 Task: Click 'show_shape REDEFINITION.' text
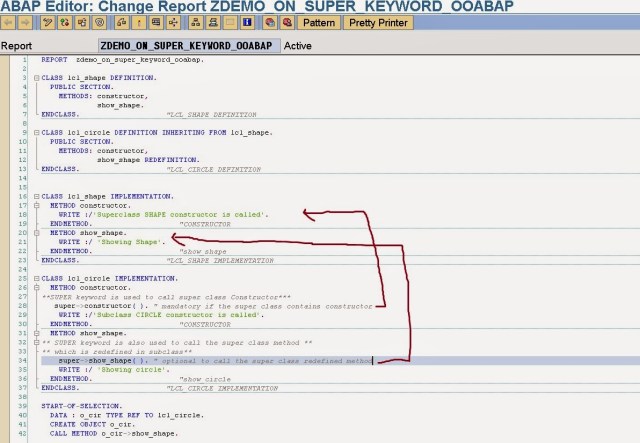pyautogui.click(x=148, y=160)
